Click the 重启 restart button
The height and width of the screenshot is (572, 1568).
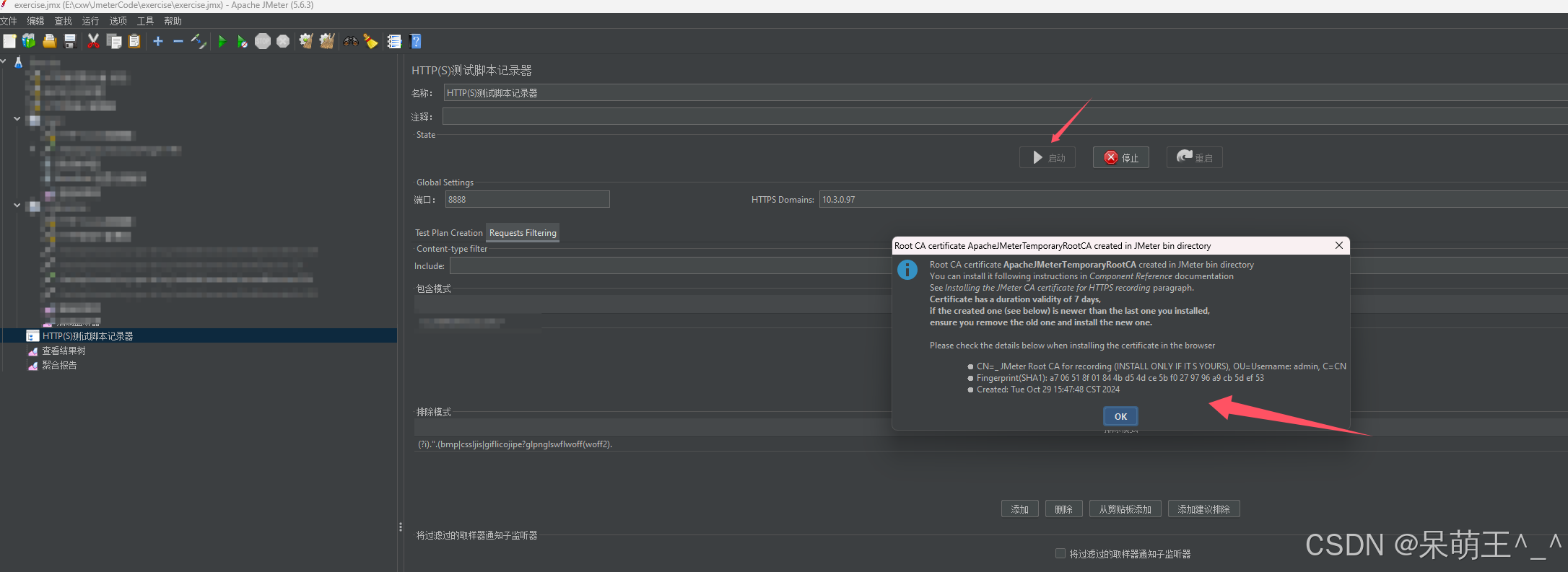1195,157
